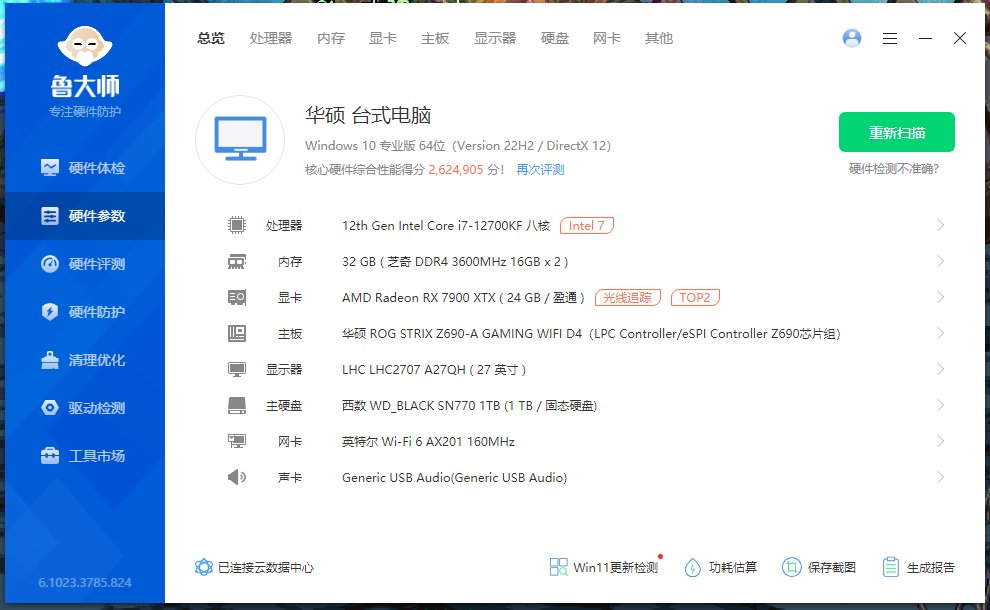Click the green 重新扫描 button

[897, 132]
